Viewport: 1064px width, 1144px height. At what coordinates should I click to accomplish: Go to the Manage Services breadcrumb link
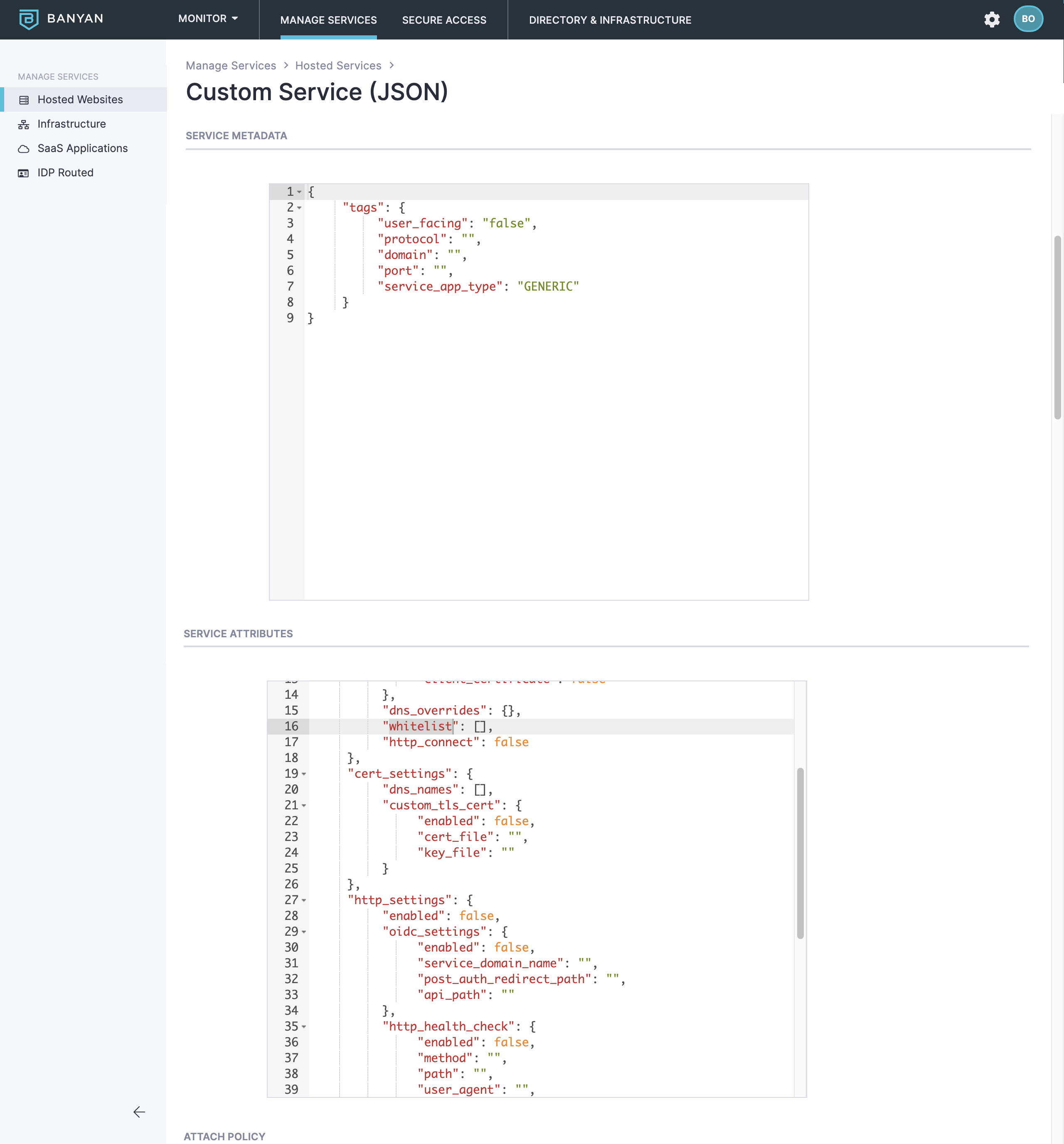pos(231,66)
